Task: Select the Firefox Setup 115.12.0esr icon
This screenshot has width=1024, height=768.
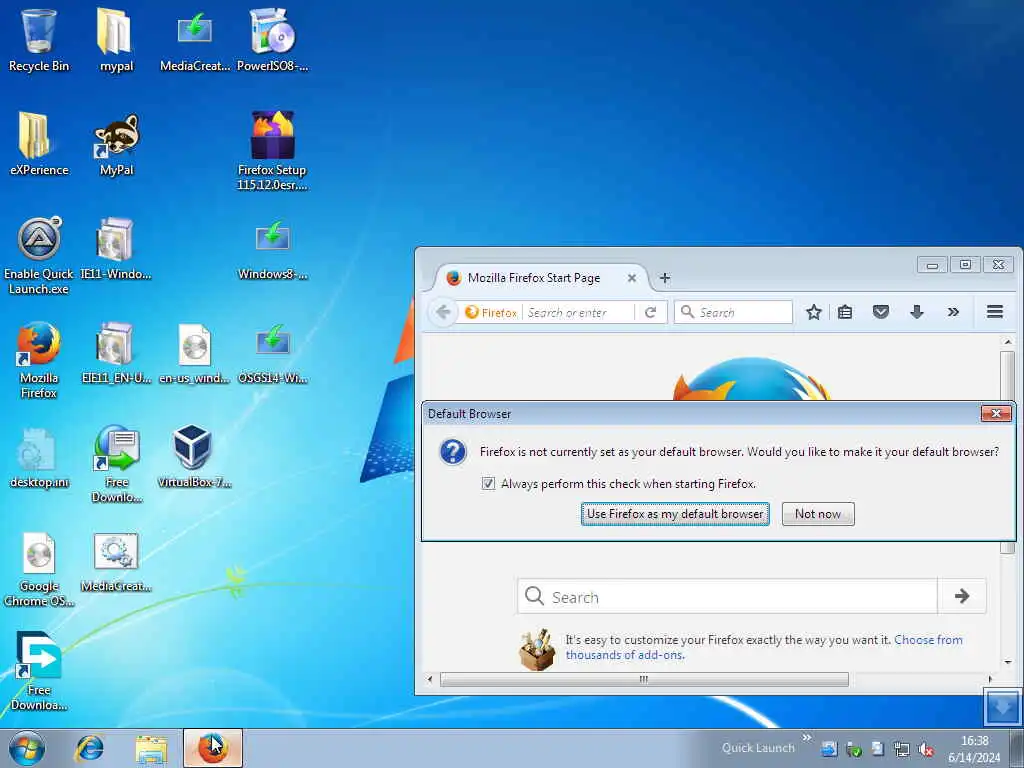Action: point(272,150)
